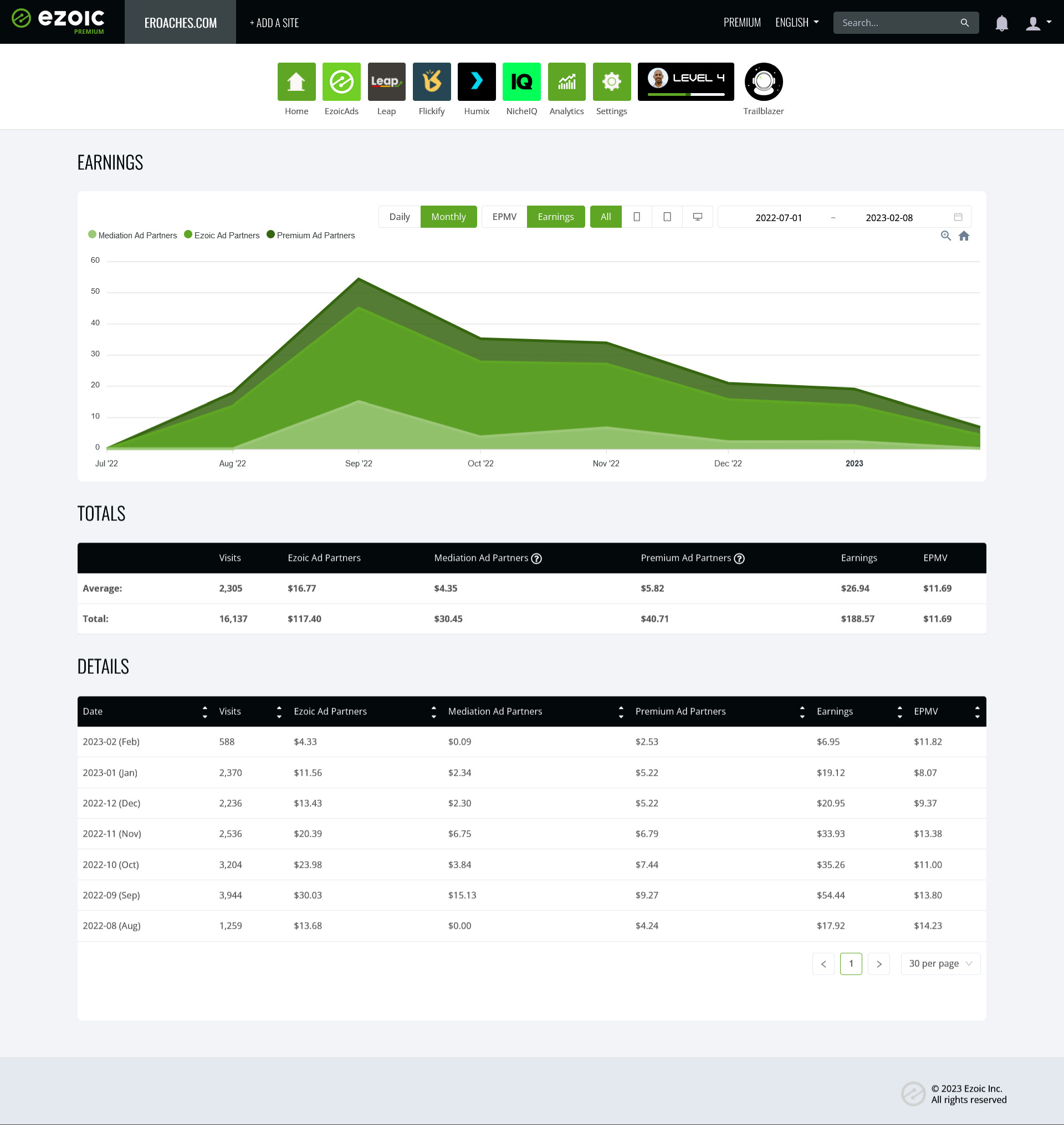Open the user account menu
1064x1125 pixels.
(x=1038, y=23)
